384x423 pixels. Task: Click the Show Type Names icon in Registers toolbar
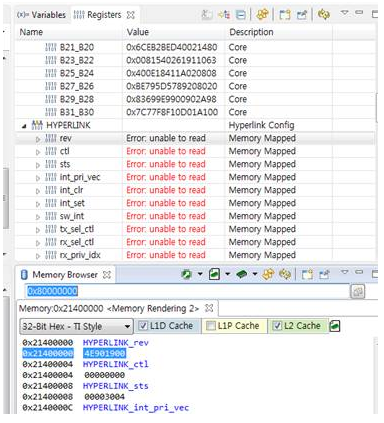pyautogui.click(x=207, y=15)
